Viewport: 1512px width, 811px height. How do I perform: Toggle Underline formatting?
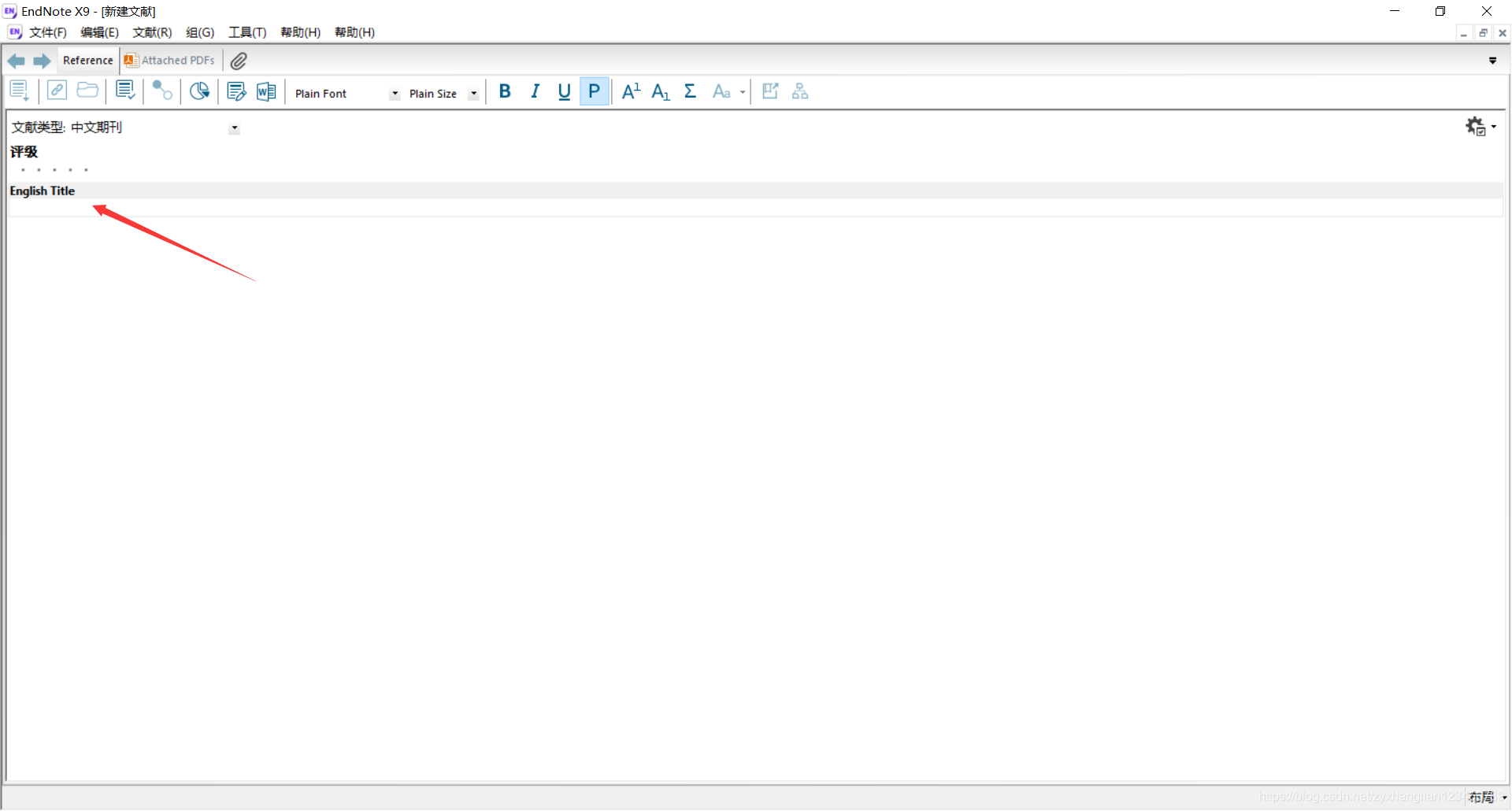tap(564, 91)
